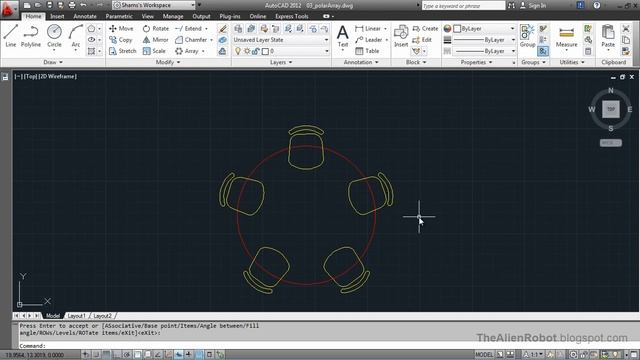The width and height of the screenshot is (640, 360).
Task: Click the Edit block tool
Action: pyautogui.click(x=422, y=40)
